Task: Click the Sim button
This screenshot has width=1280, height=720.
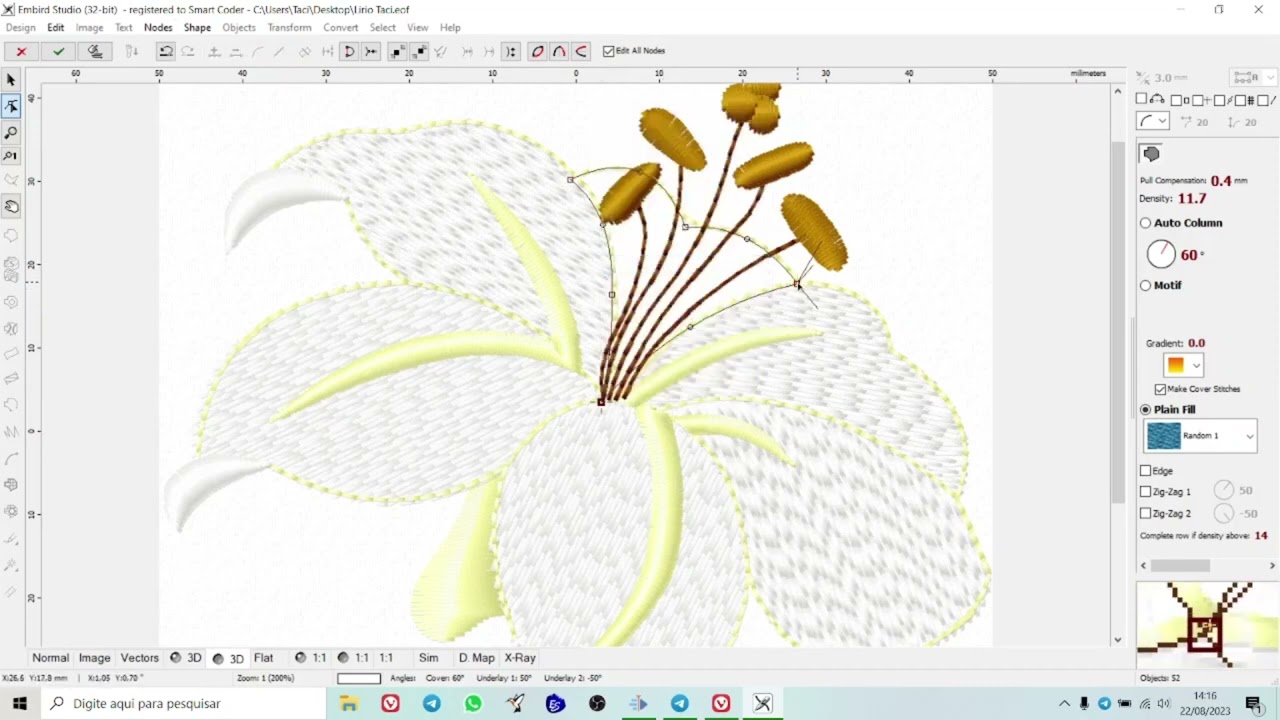Action: click(x=428, y=658)
